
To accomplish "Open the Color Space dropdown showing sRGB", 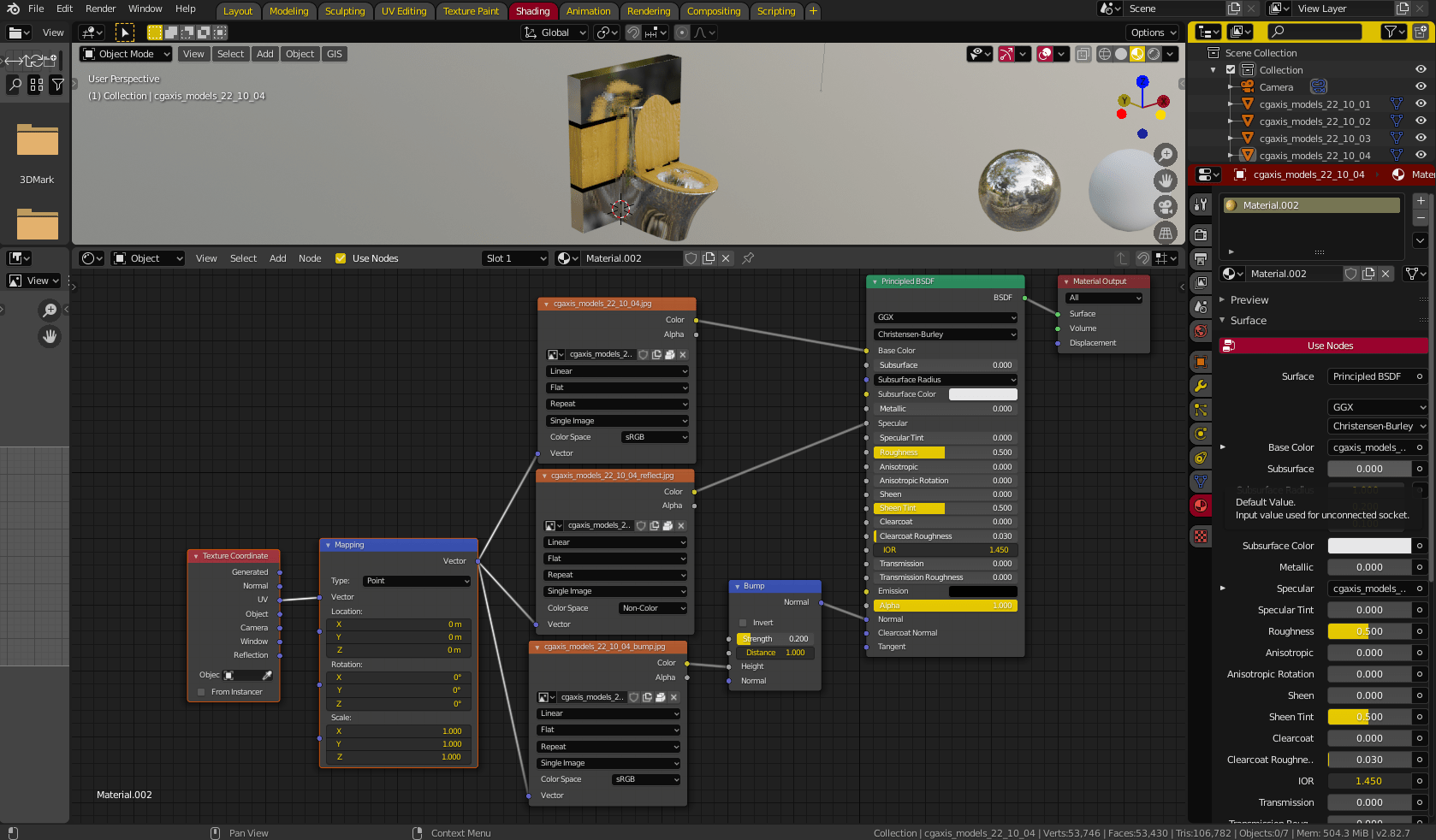I will click(654, 436).
